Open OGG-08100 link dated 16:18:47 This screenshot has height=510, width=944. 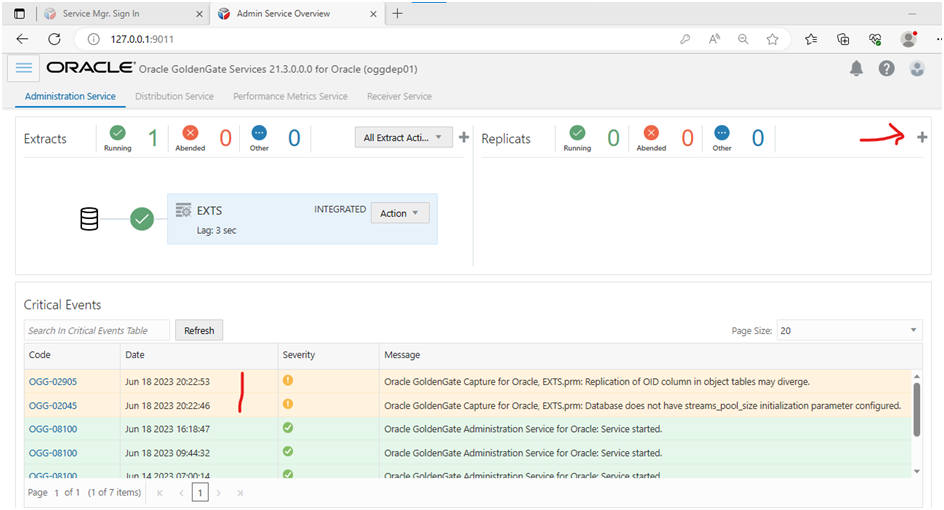(x=53, y=429)
